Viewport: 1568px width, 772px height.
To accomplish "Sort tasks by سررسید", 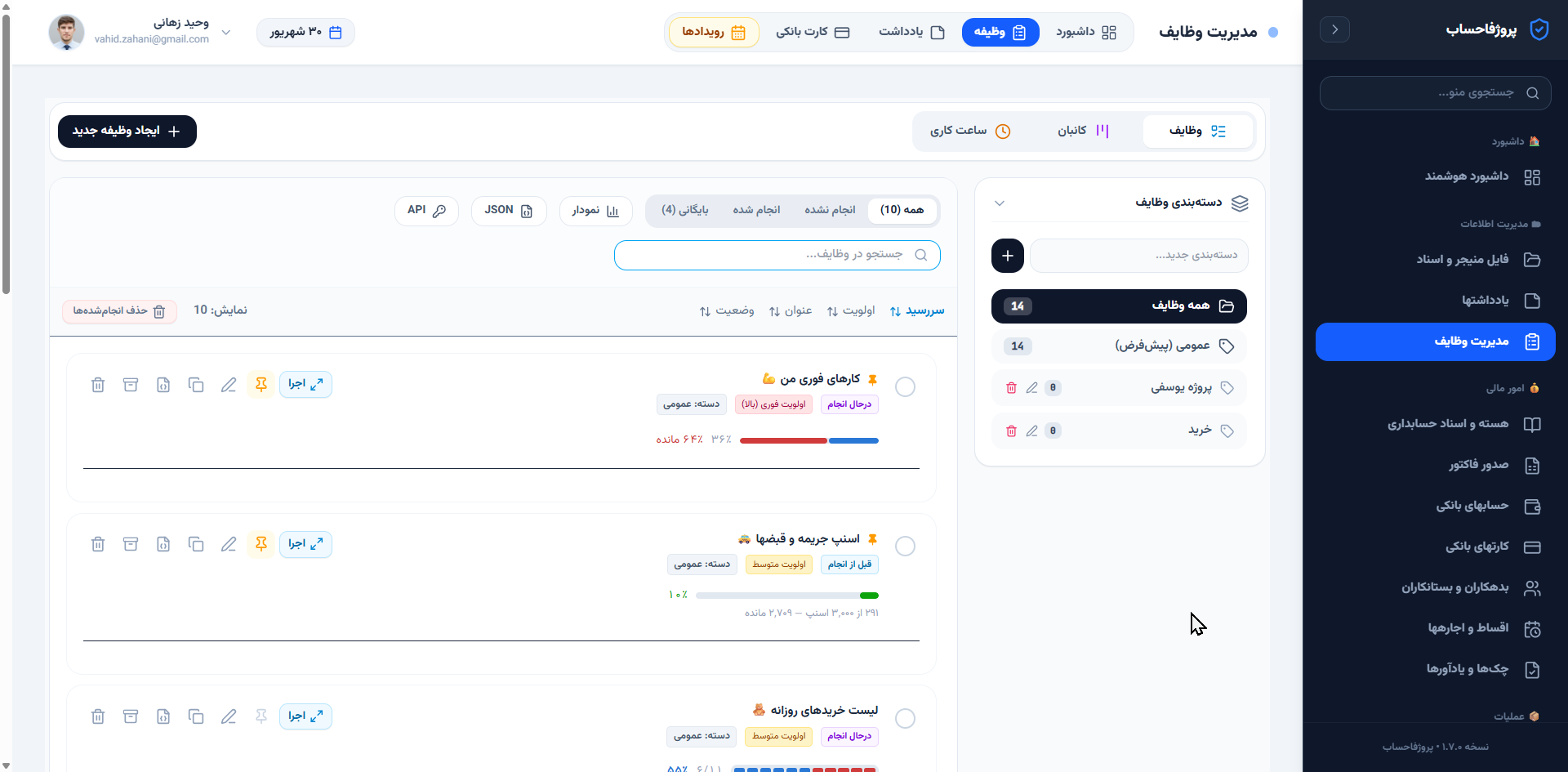I will click(917, 311).
